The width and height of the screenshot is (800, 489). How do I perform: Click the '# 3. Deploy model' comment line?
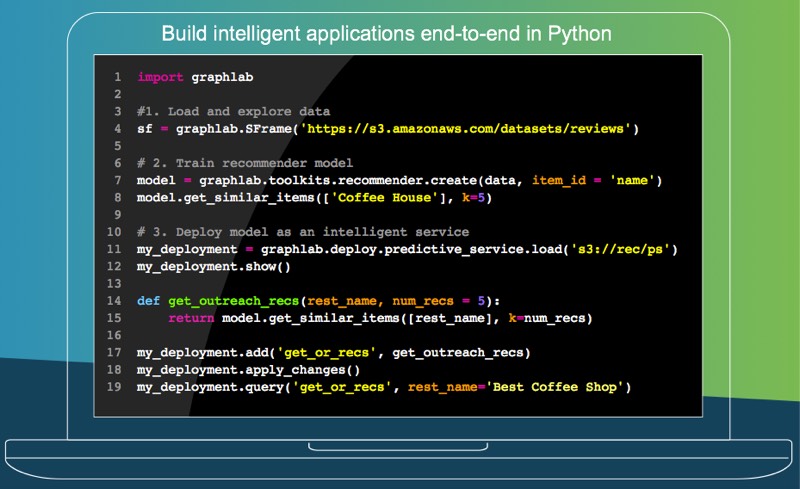[302, 232]
